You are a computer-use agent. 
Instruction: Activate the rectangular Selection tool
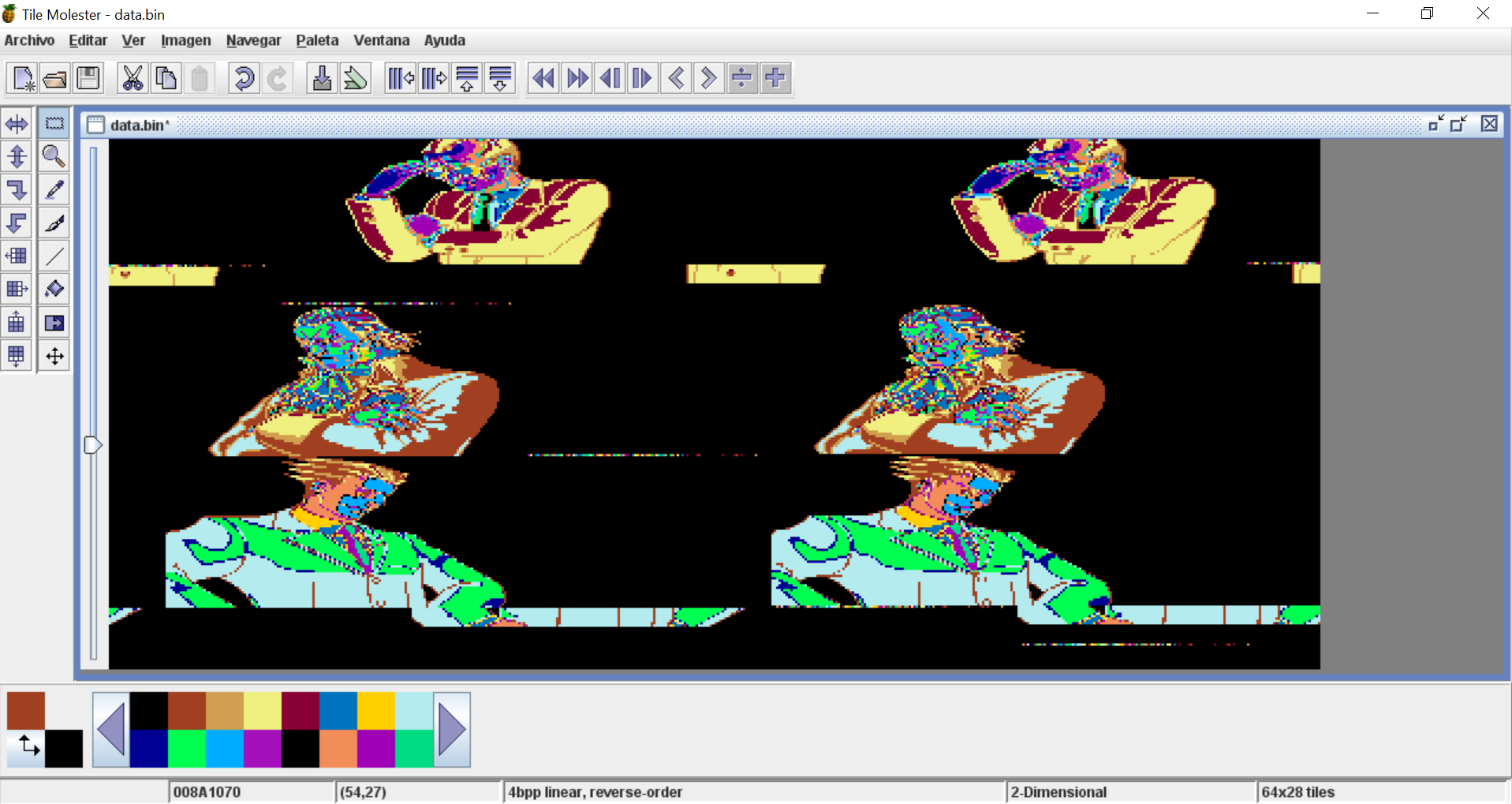(x=54, y=124)
